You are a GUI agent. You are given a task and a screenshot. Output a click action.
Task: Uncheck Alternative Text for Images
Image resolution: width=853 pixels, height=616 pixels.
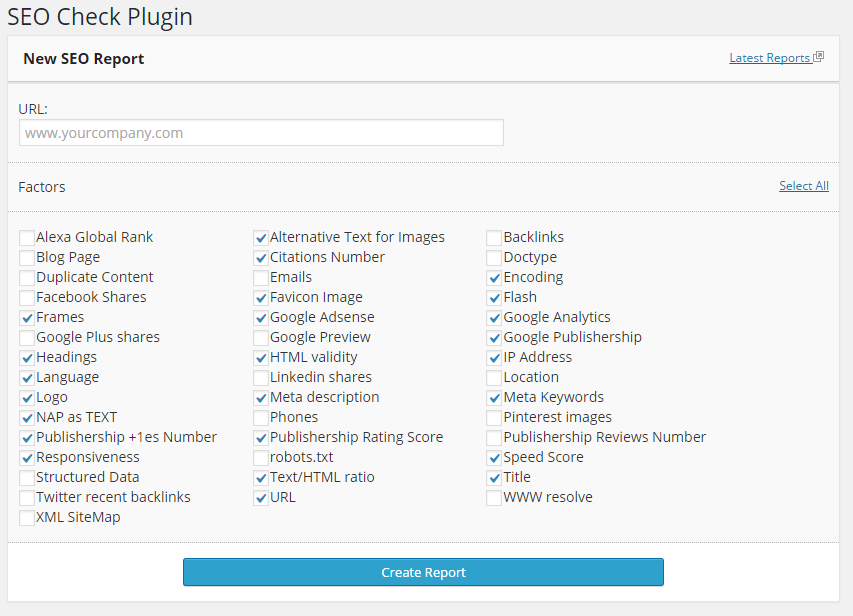[261, 238]
